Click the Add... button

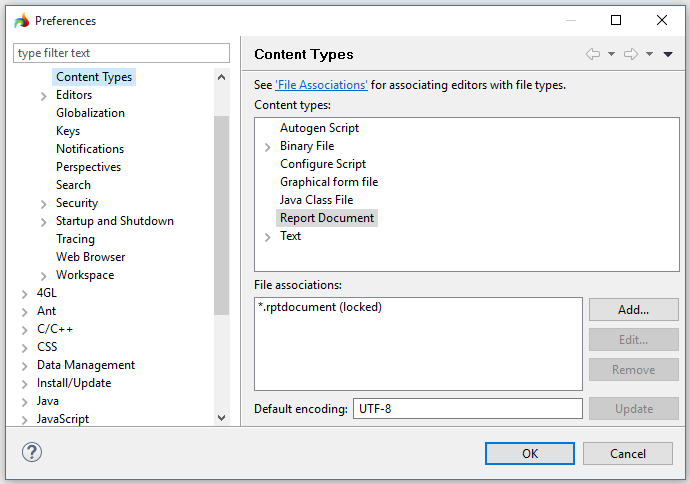click(633, 310)
